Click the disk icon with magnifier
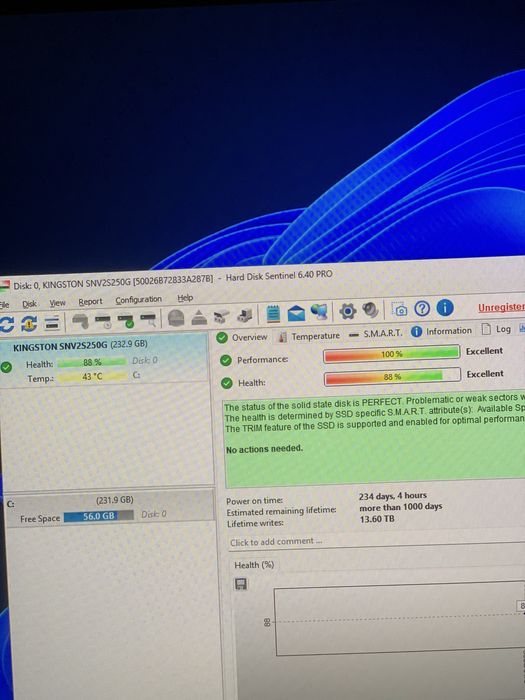This screenshot has width=525, height=700. tap(148, 320)
